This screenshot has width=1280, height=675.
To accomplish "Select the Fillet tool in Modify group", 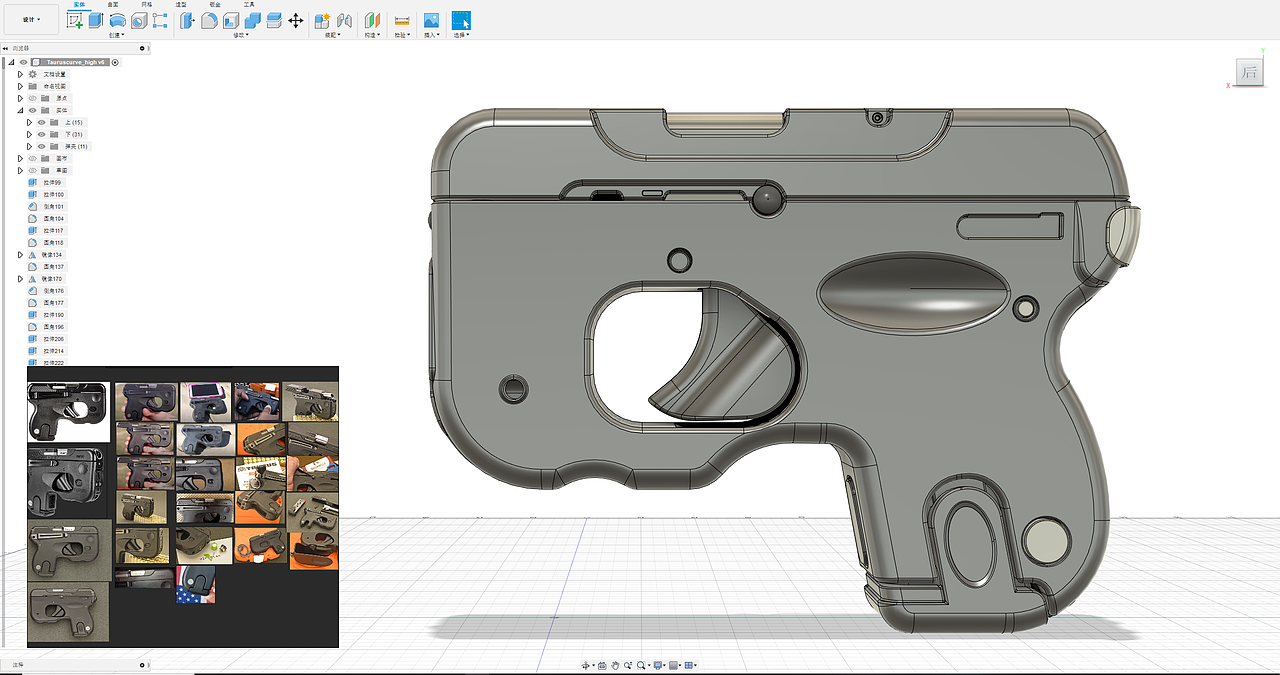I will pyautogui.click(x=209, y=20).
